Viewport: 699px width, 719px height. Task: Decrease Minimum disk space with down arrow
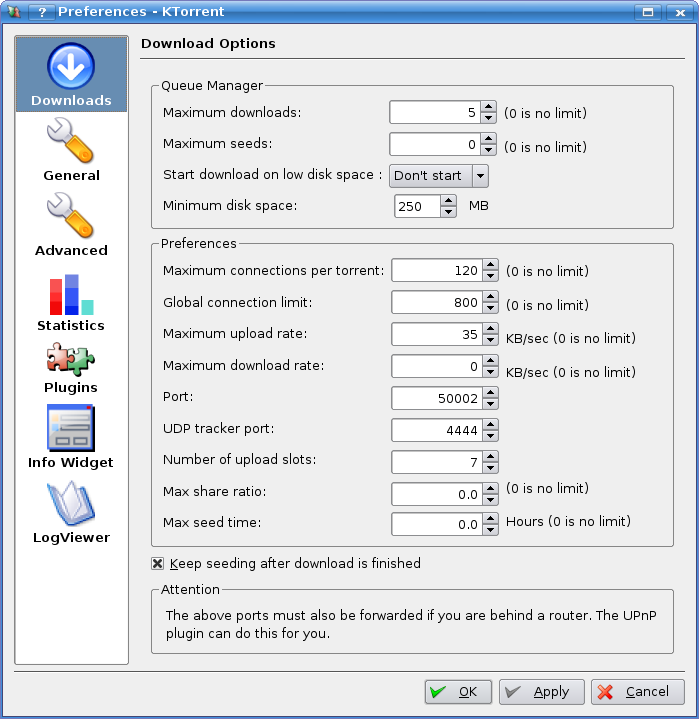(x=449, y=212)
